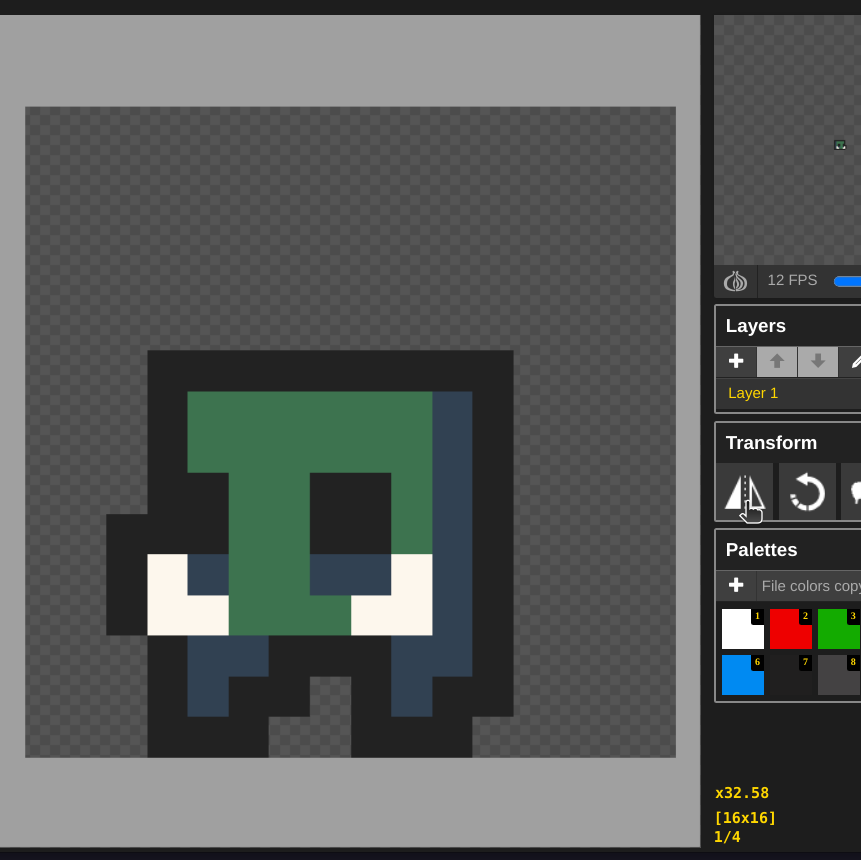Click the move layer down arrow

(x=818, y=361)
